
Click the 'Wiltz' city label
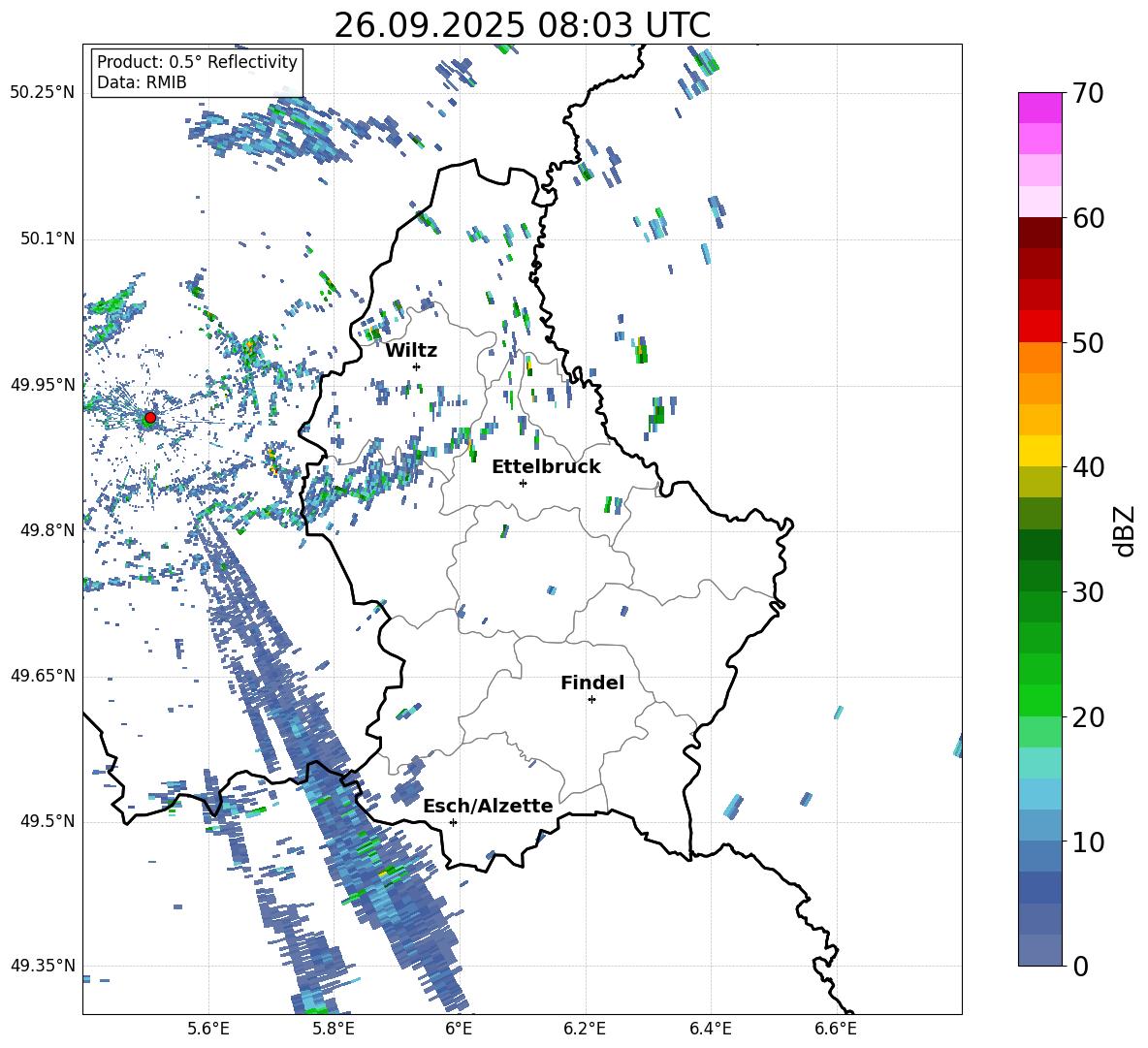pos(411,351)
